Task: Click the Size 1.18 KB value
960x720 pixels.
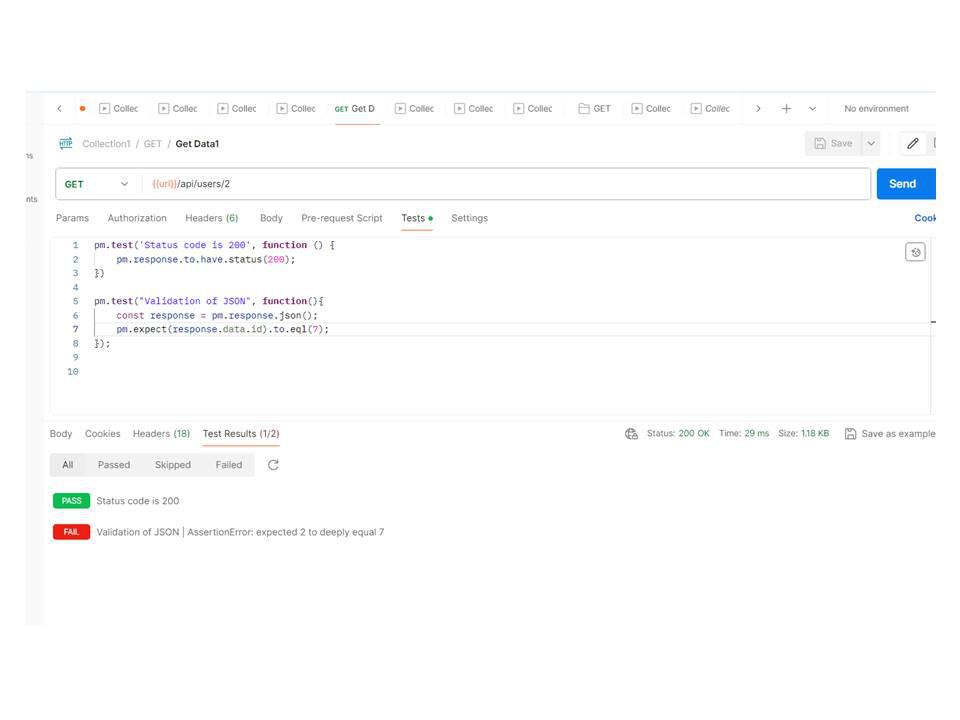Action: pyautogui.click(x=815, y=433)
